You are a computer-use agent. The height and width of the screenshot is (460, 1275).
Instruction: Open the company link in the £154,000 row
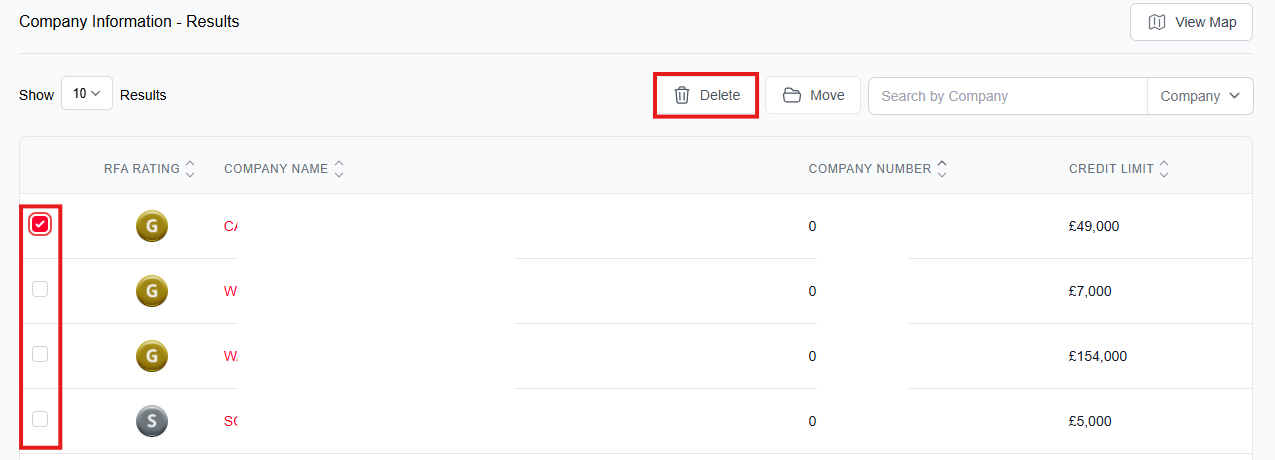[231, 356]
